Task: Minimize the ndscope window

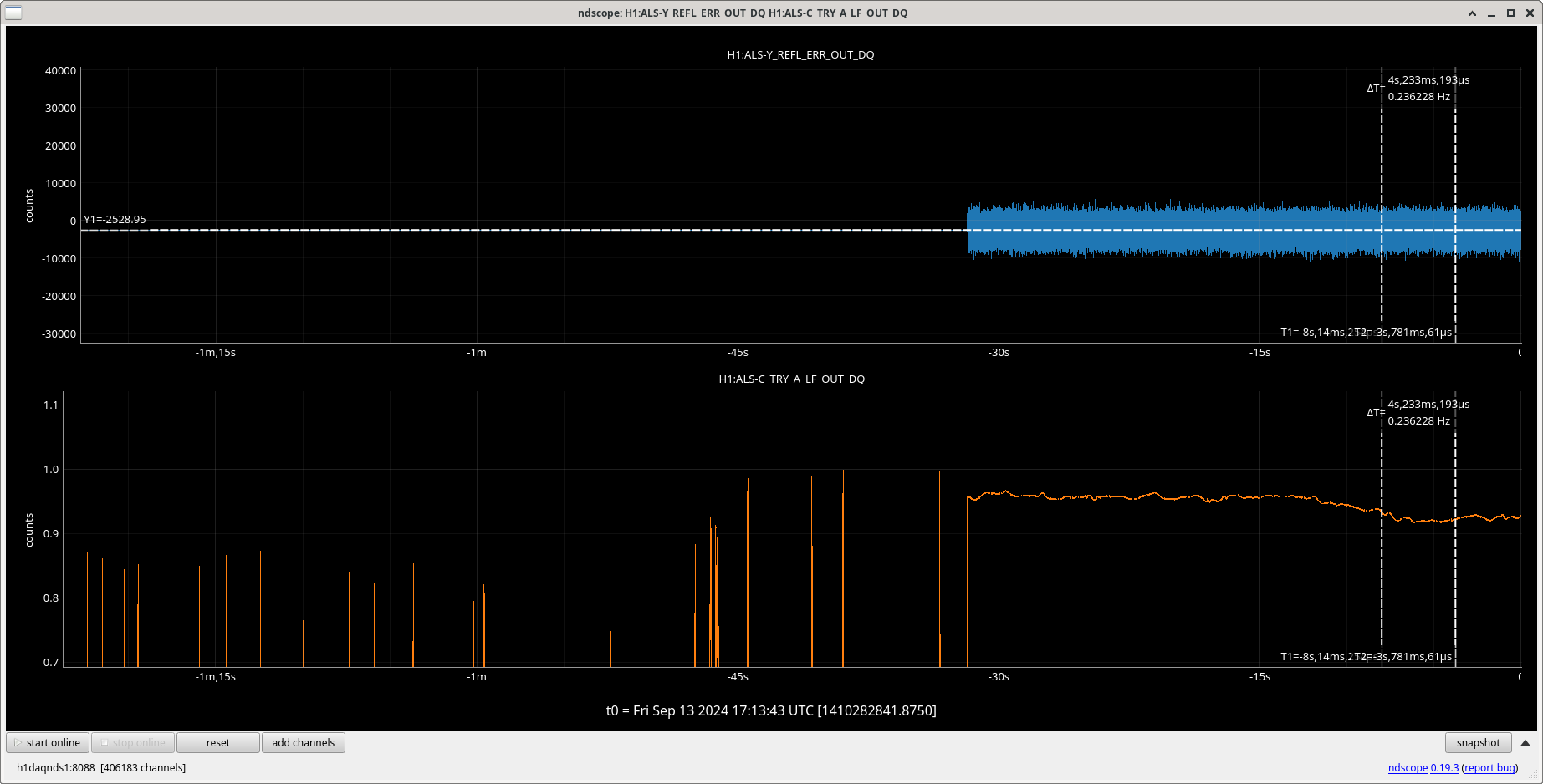Action: pyautogui.click(x=1492, y=13)
